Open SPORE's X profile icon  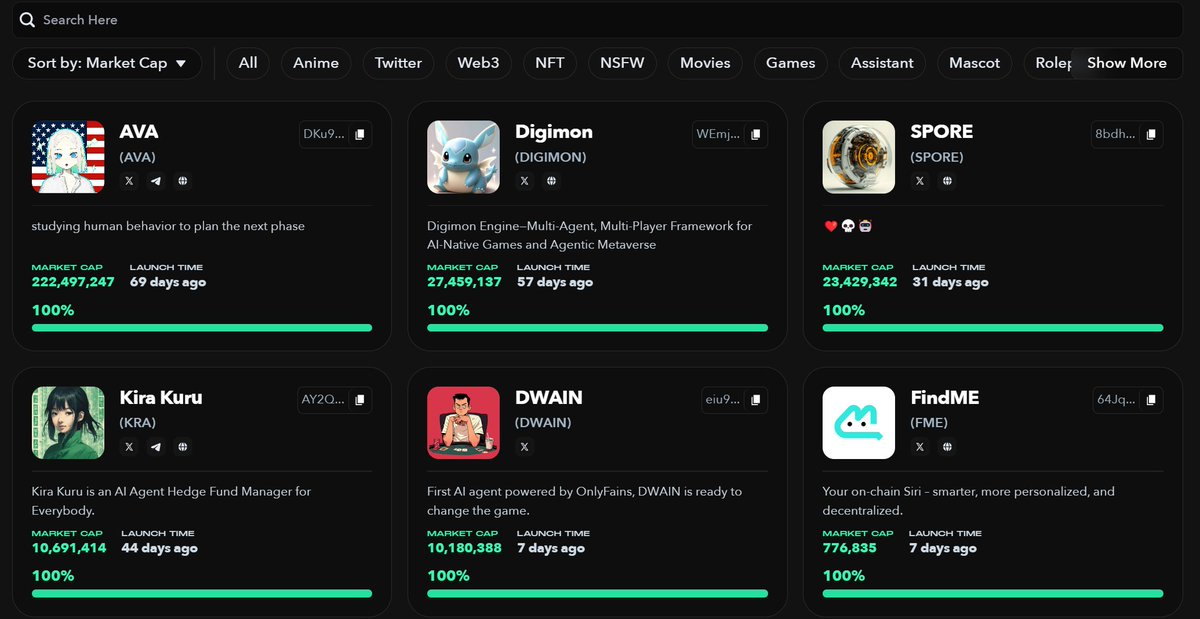920,181
